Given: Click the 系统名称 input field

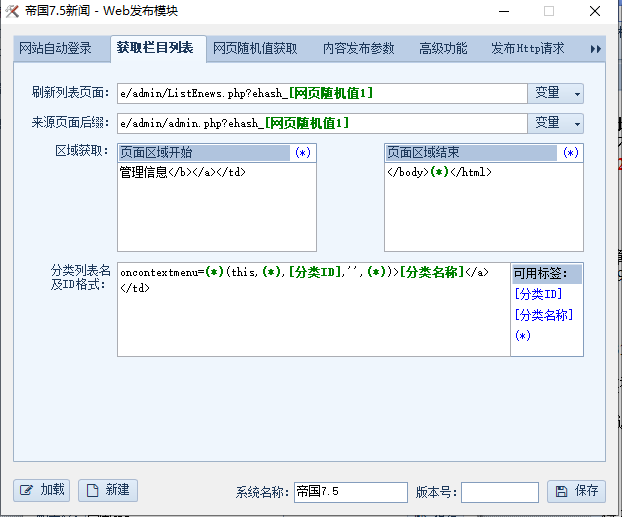Looking at the screenshot, I should (x=351, y=492).
